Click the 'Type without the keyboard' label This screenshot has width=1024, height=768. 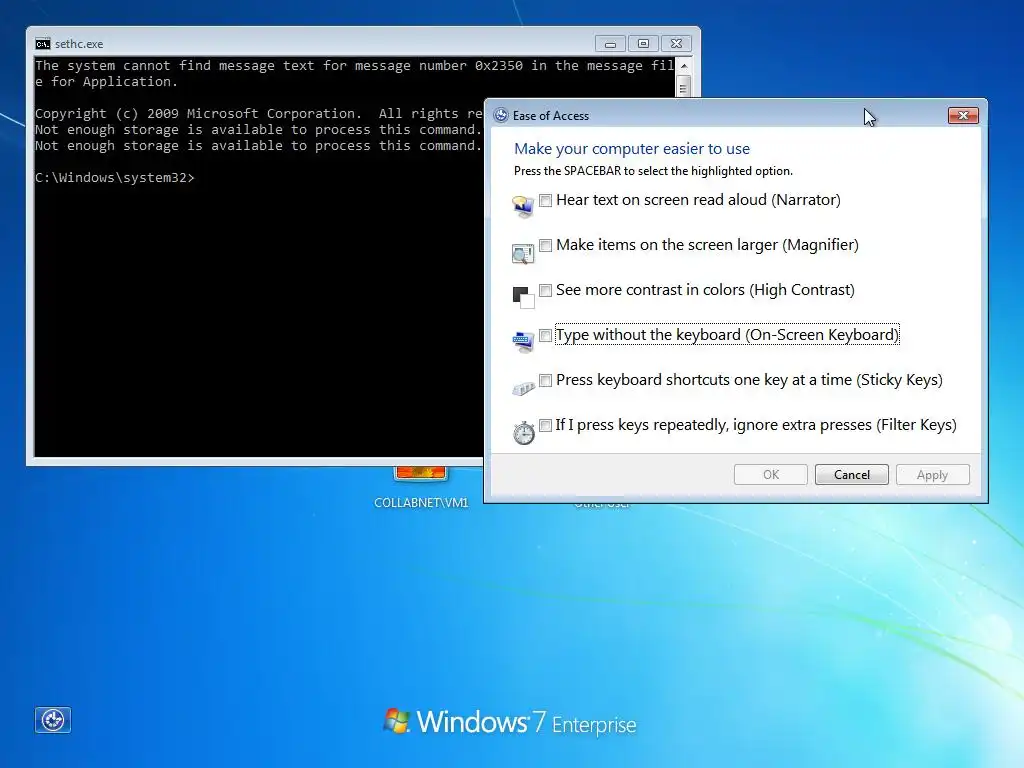(727, 335)
